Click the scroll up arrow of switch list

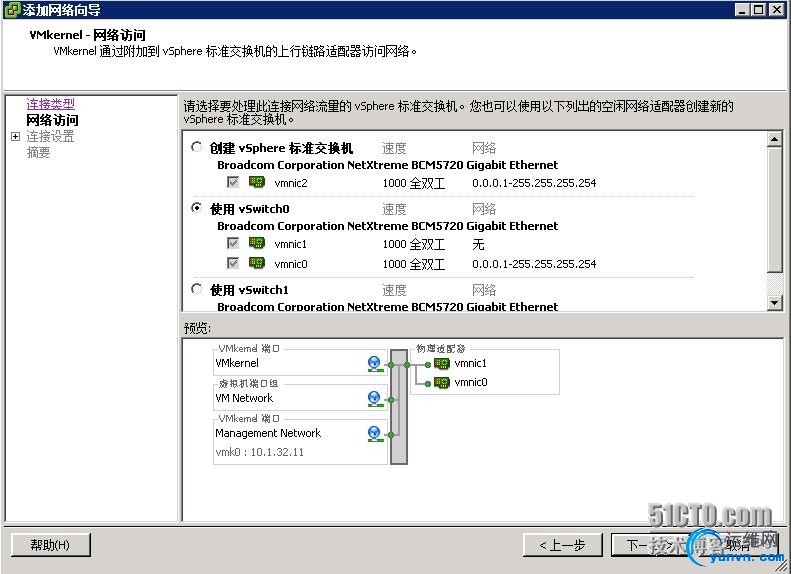point(774,139)
